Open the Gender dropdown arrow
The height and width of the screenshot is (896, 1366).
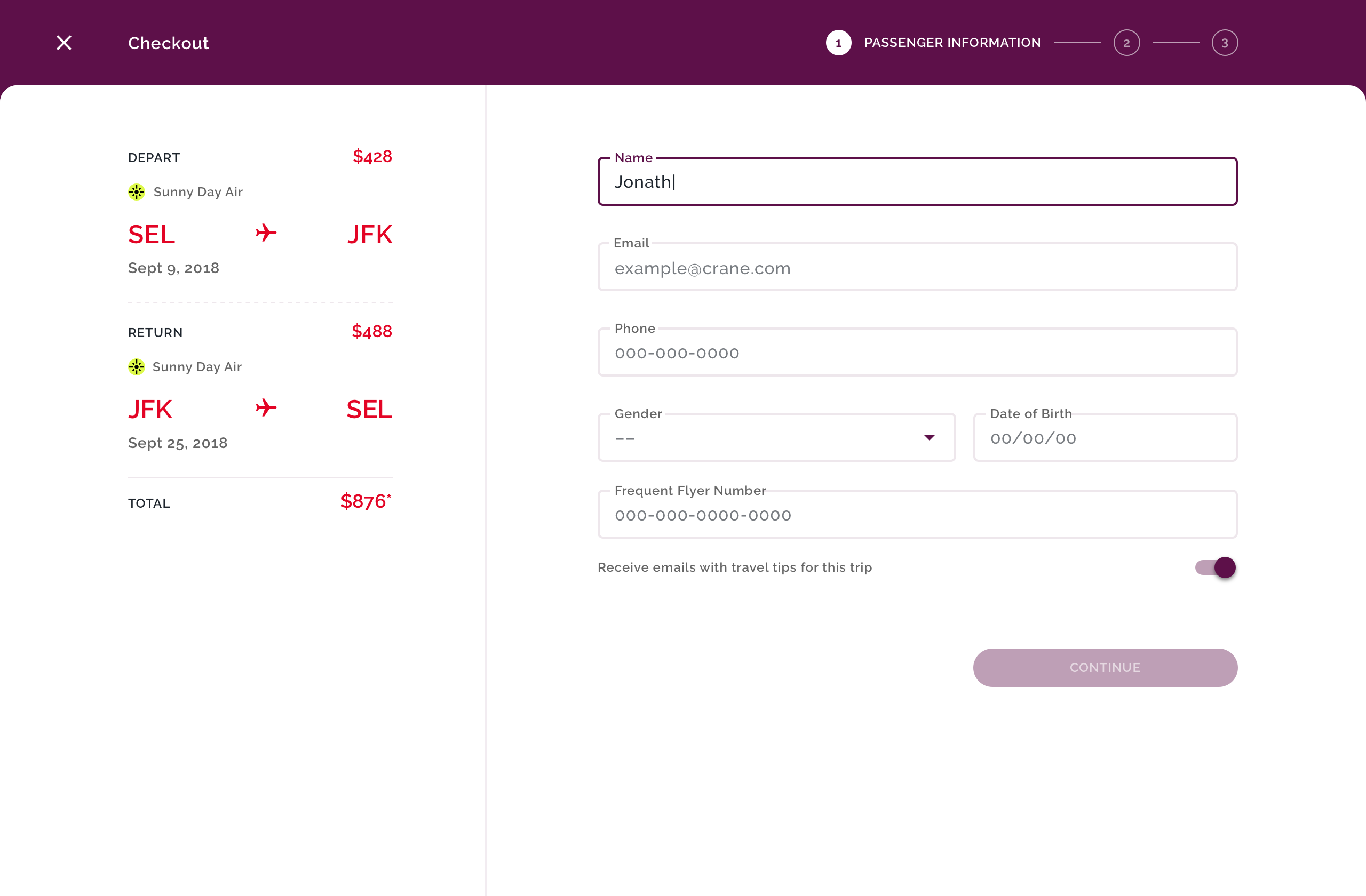929,438
